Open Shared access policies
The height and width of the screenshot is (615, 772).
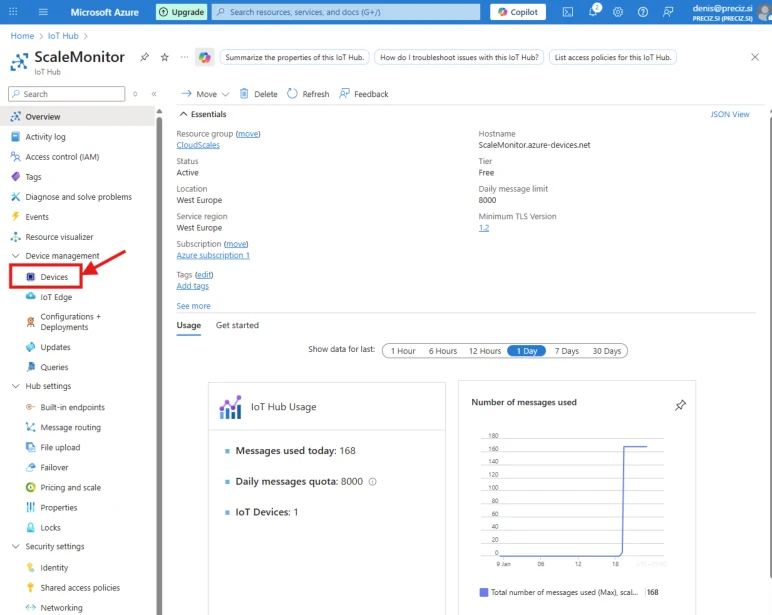click(x=79, y=588)
